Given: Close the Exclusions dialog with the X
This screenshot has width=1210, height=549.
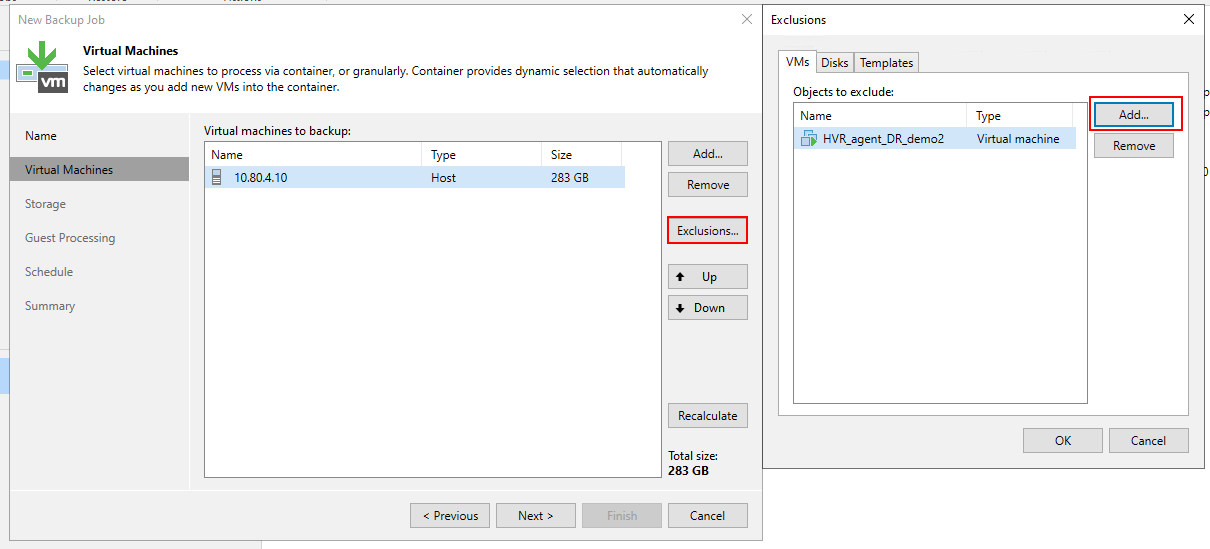Looking at the screenshot, I should click(1188, 19).
